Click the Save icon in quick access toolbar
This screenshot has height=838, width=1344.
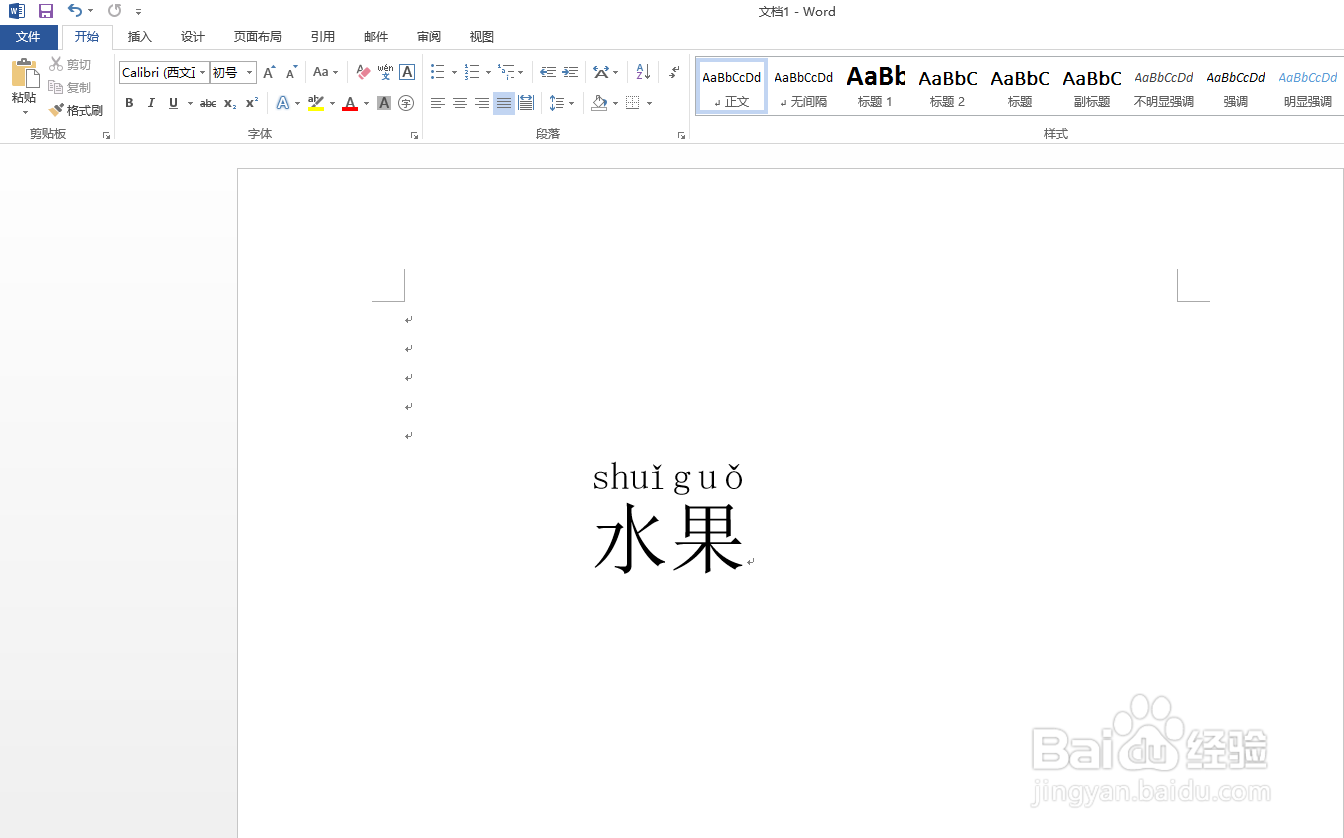coord(45,11)
